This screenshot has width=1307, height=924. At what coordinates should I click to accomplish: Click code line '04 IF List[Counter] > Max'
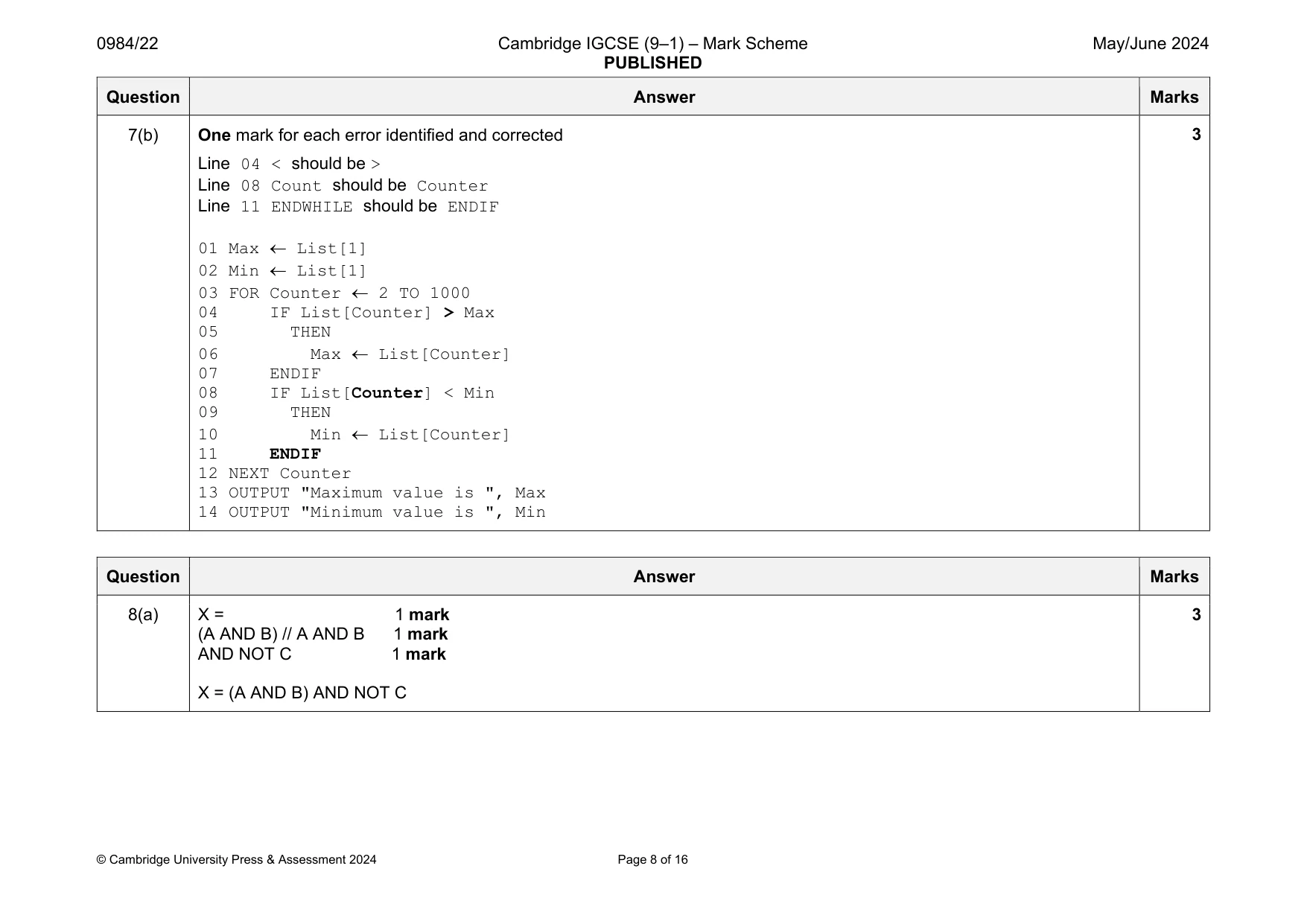click(x=346, y=313)
